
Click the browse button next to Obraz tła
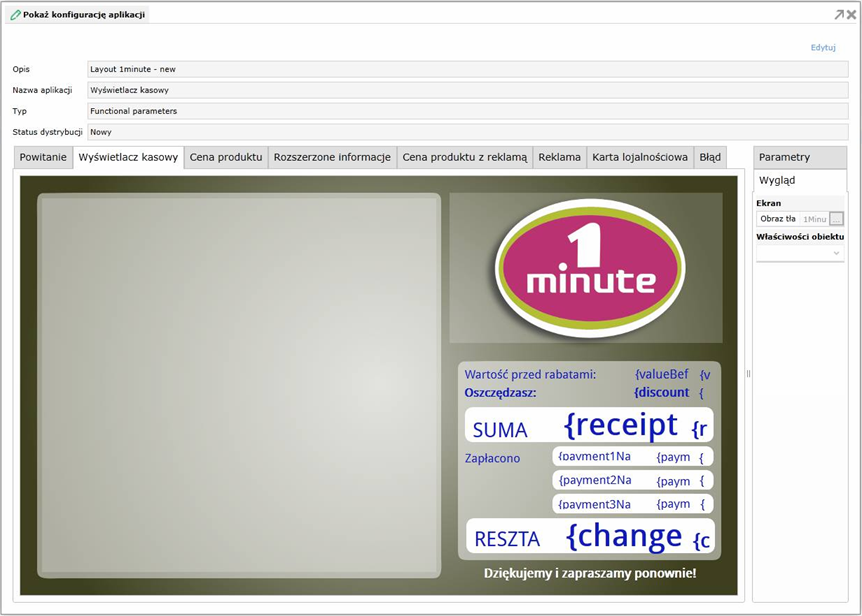click(836, 219)
